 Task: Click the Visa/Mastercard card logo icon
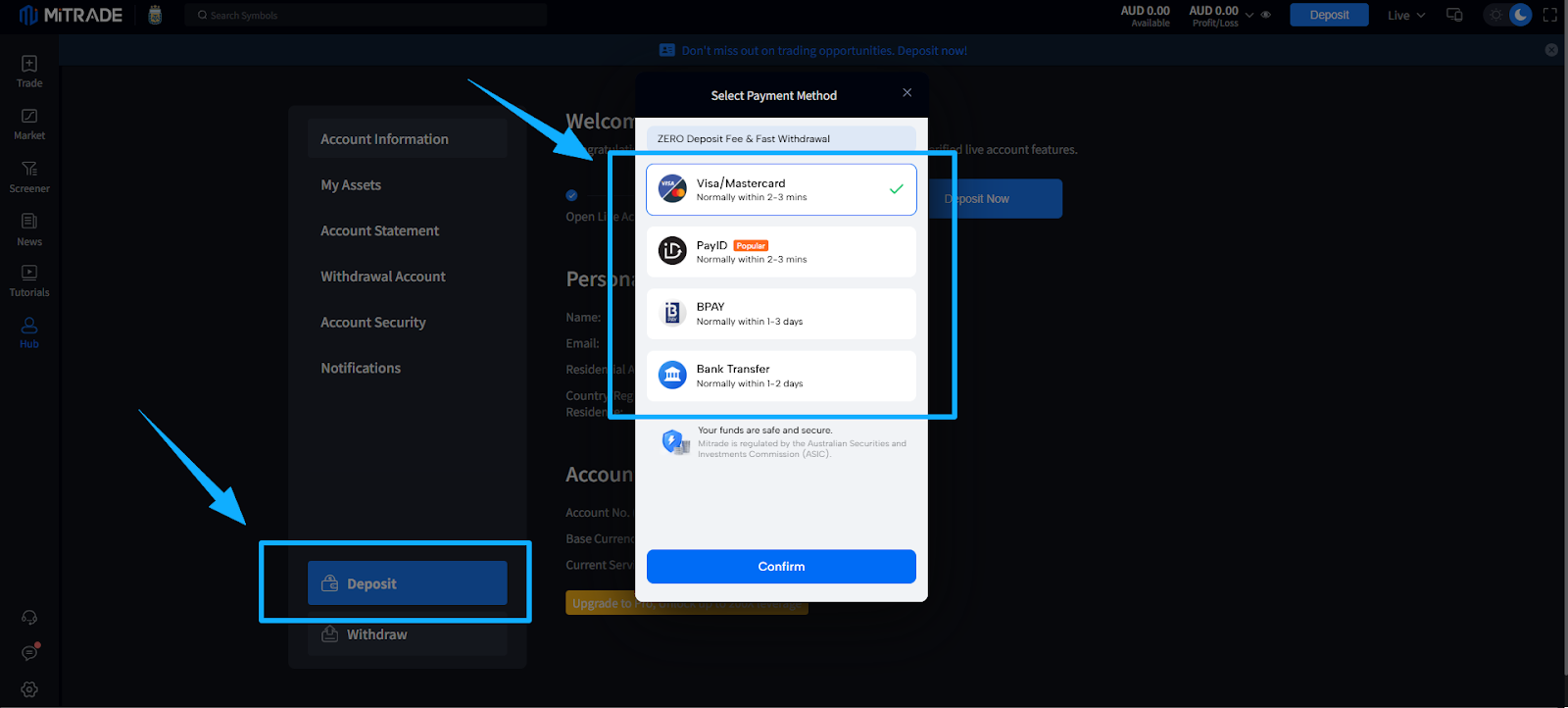(x=672, y=188)
